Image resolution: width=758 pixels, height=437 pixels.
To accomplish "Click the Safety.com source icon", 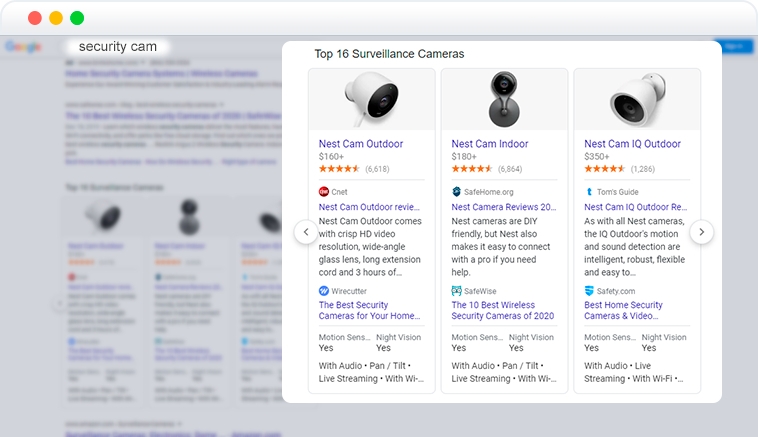I will (589, 291).
